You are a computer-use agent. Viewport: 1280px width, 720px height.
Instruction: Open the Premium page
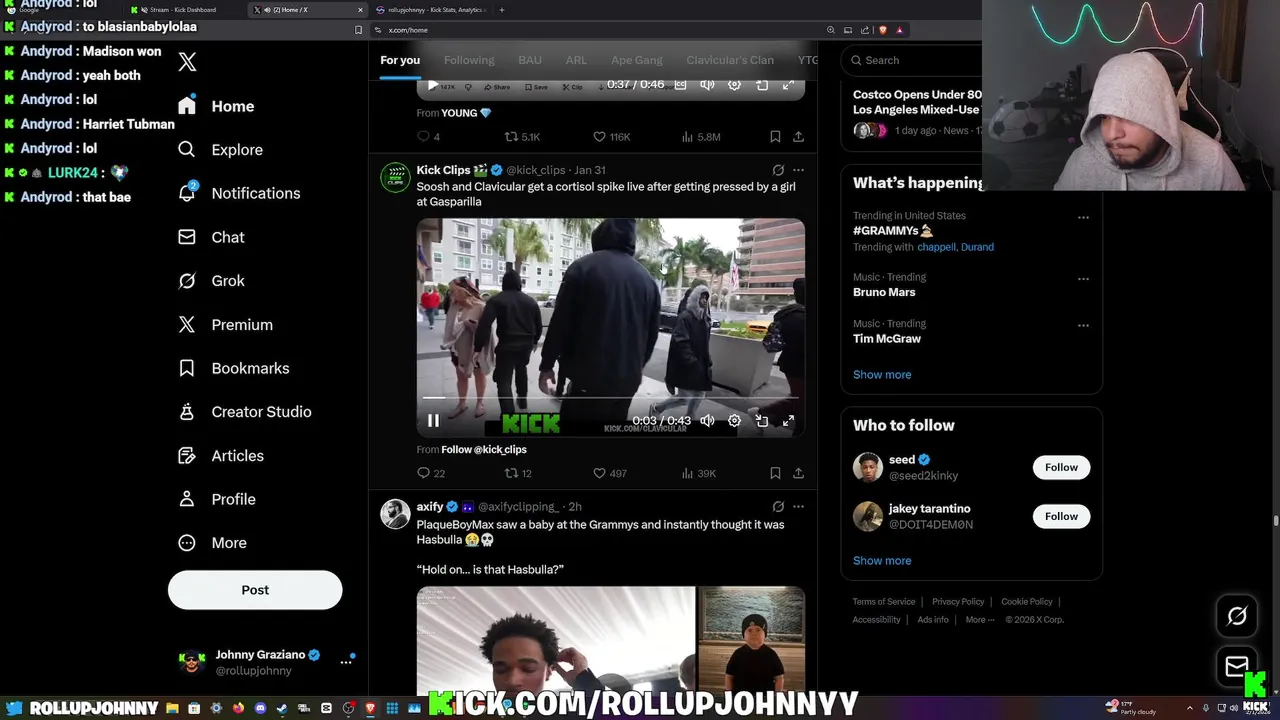[225, 325]
